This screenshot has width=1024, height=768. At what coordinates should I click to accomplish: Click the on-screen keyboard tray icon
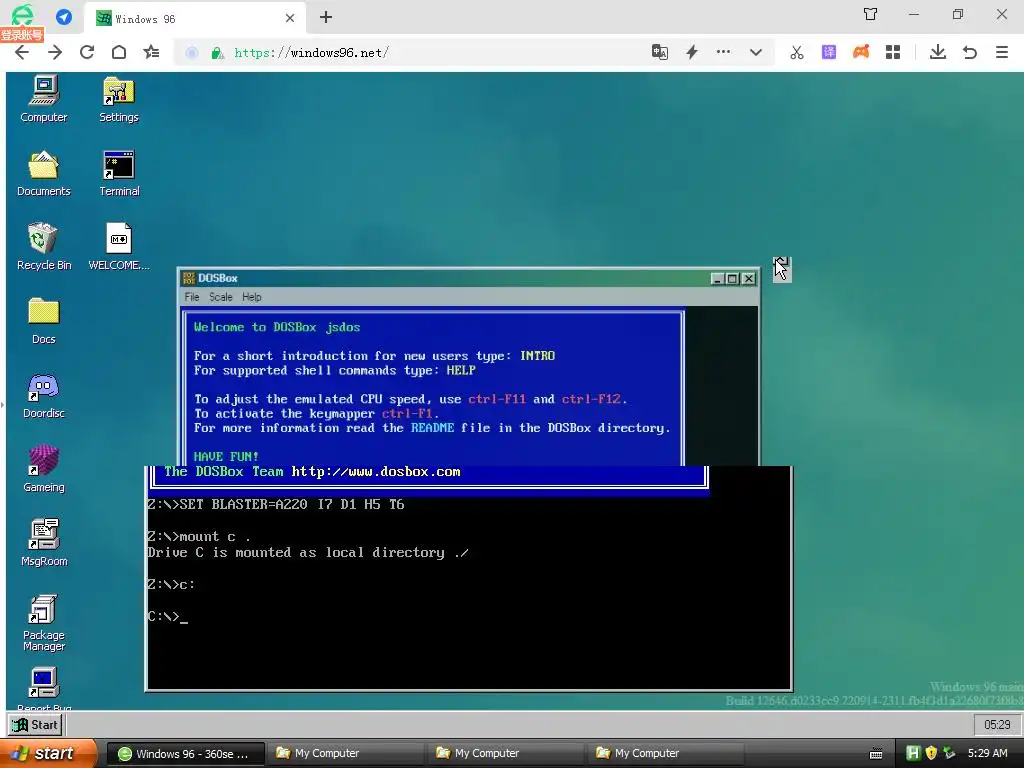click(x=876, y=754)
